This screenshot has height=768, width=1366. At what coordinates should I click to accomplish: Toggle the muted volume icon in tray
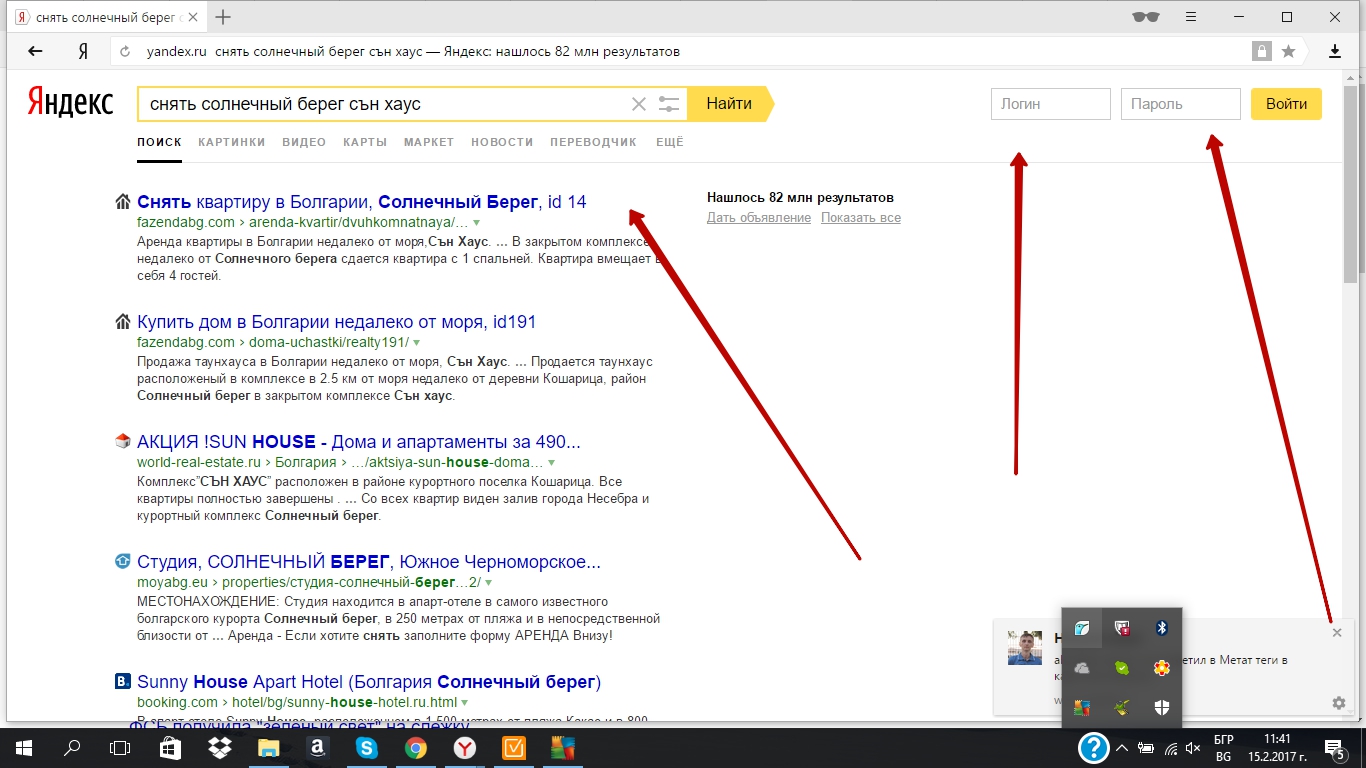(1192, 747)
